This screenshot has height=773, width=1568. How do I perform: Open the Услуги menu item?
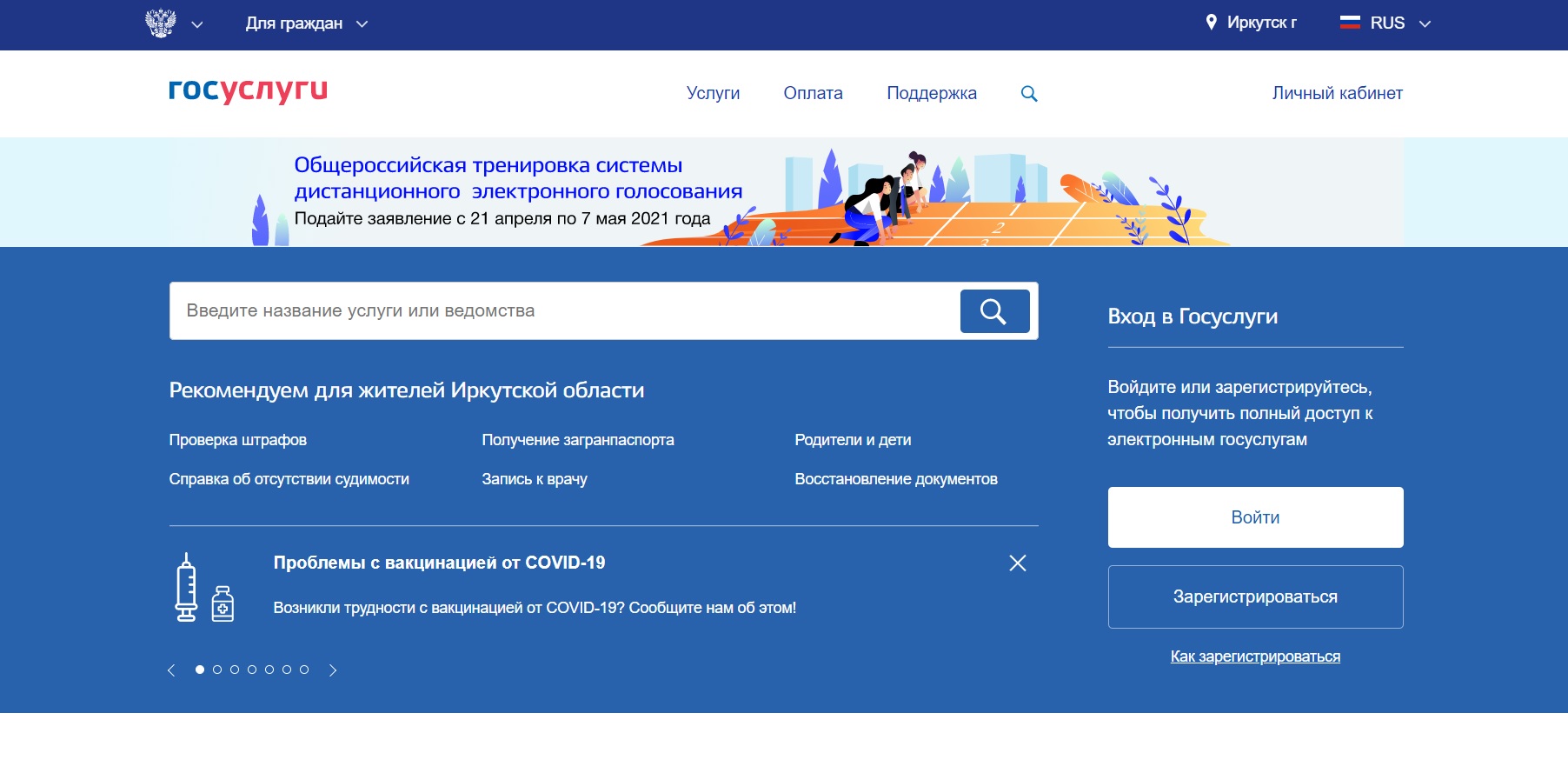click(x=713, y=93)
